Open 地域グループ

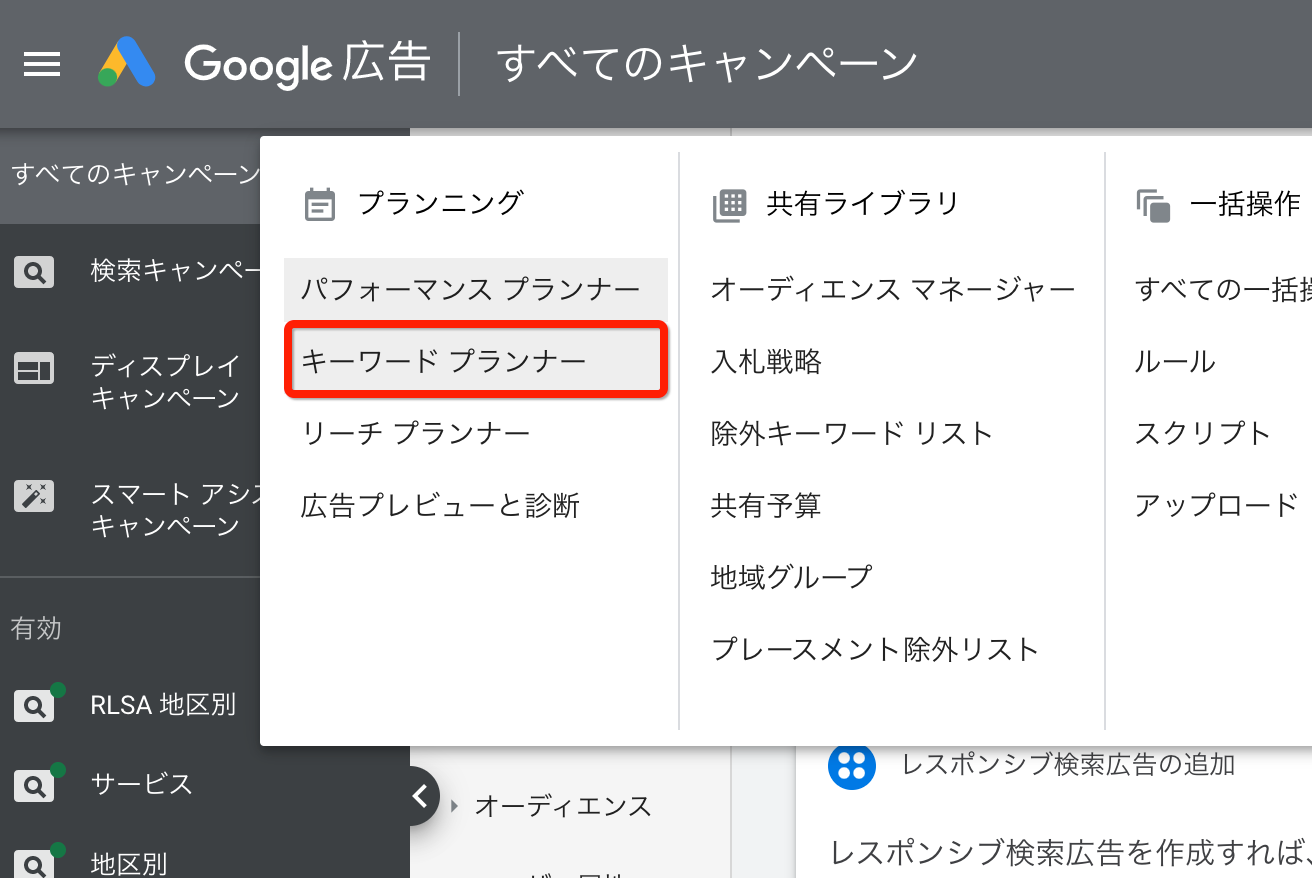click(x=791, y=577)
